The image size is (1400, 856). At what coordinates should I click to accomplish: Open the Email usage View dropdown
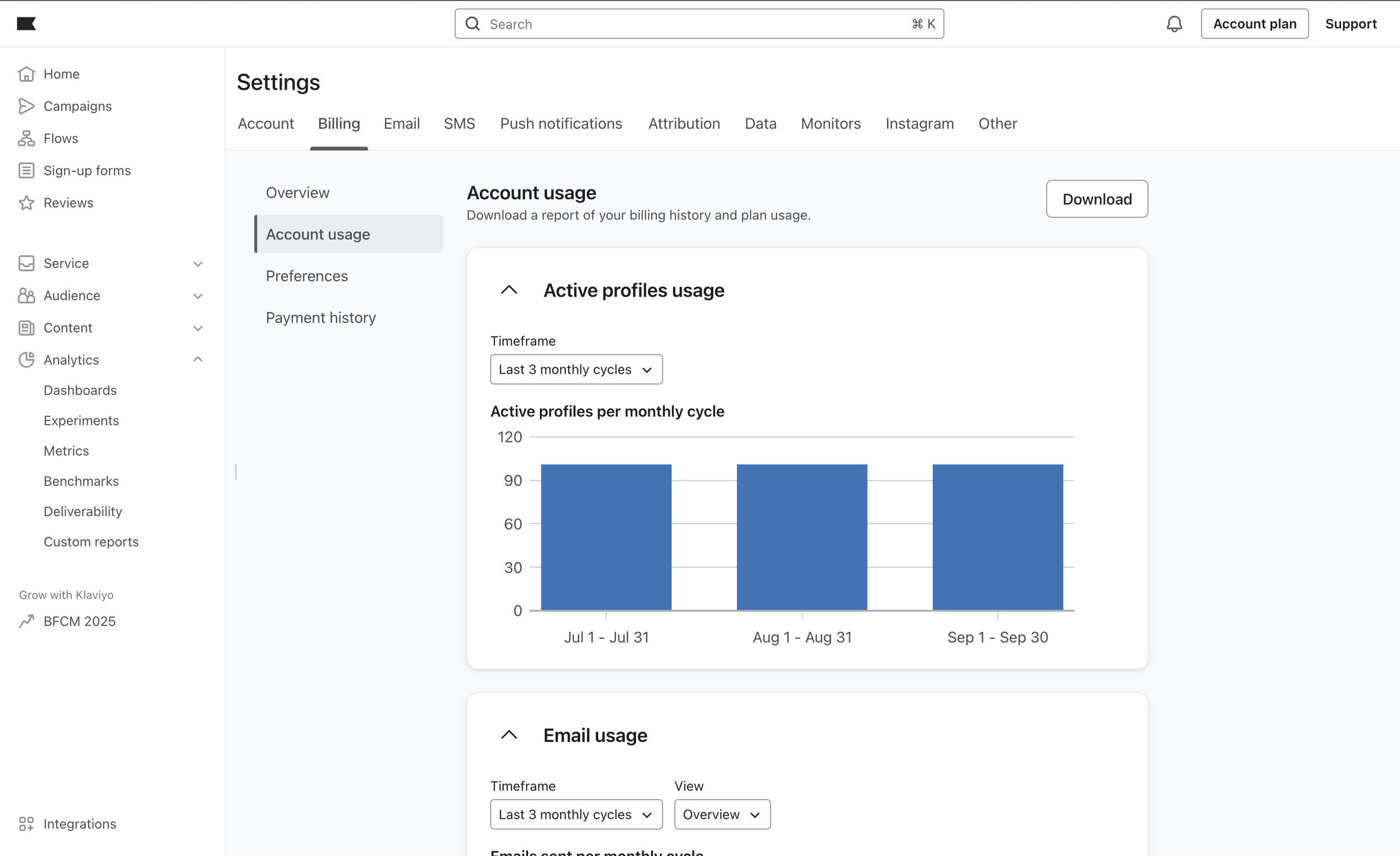click(x=722, y=815)
